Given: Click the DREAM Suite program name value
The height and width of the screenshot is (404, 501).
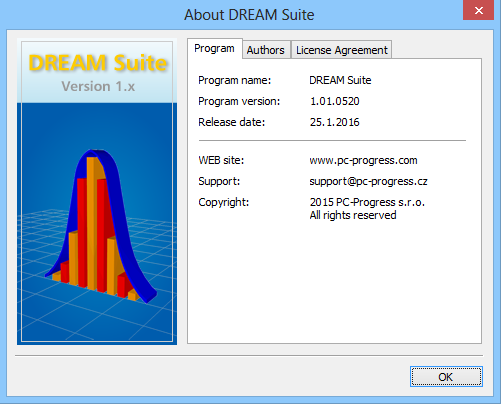Looking at the screenshot, I should point(340,80).
